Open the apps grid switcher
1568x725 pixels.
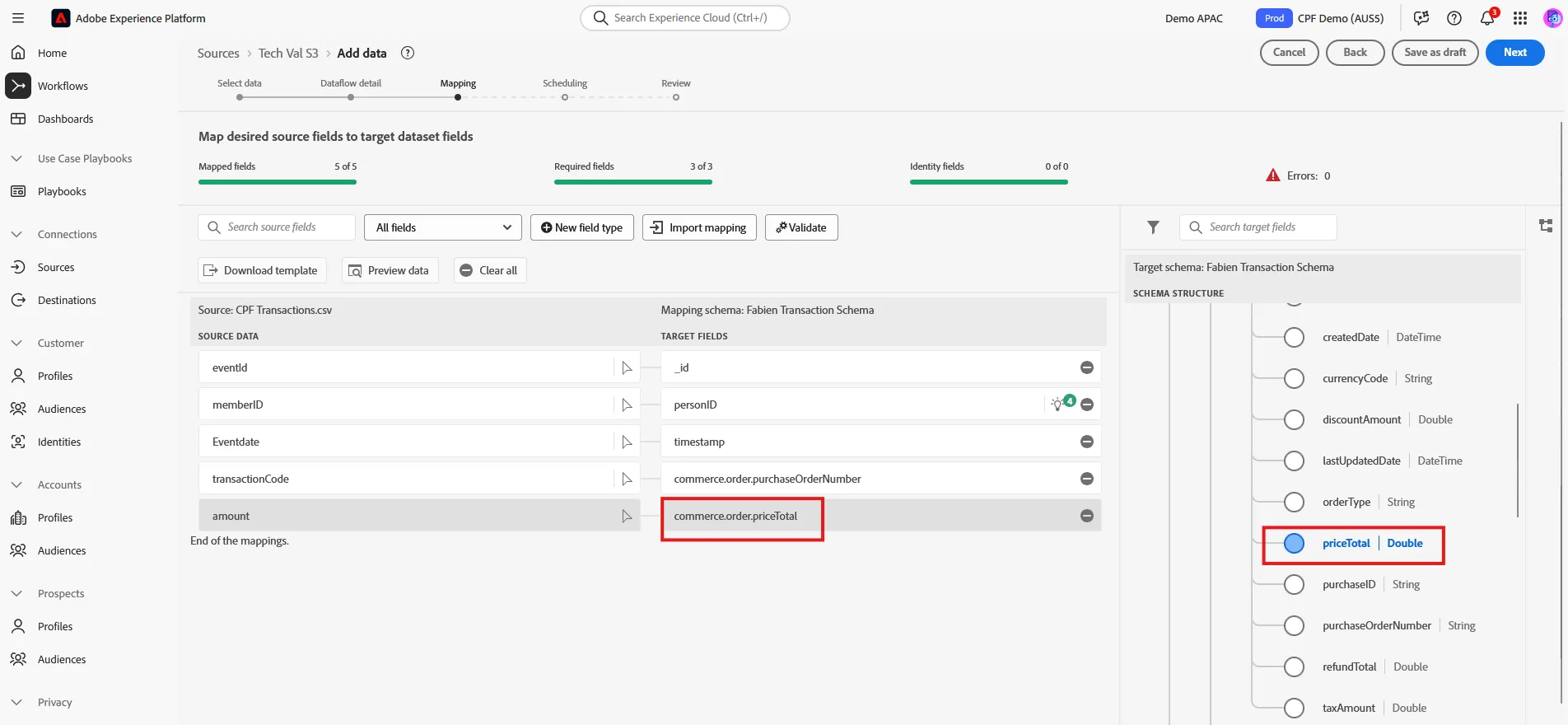(x=1520, y=18)
